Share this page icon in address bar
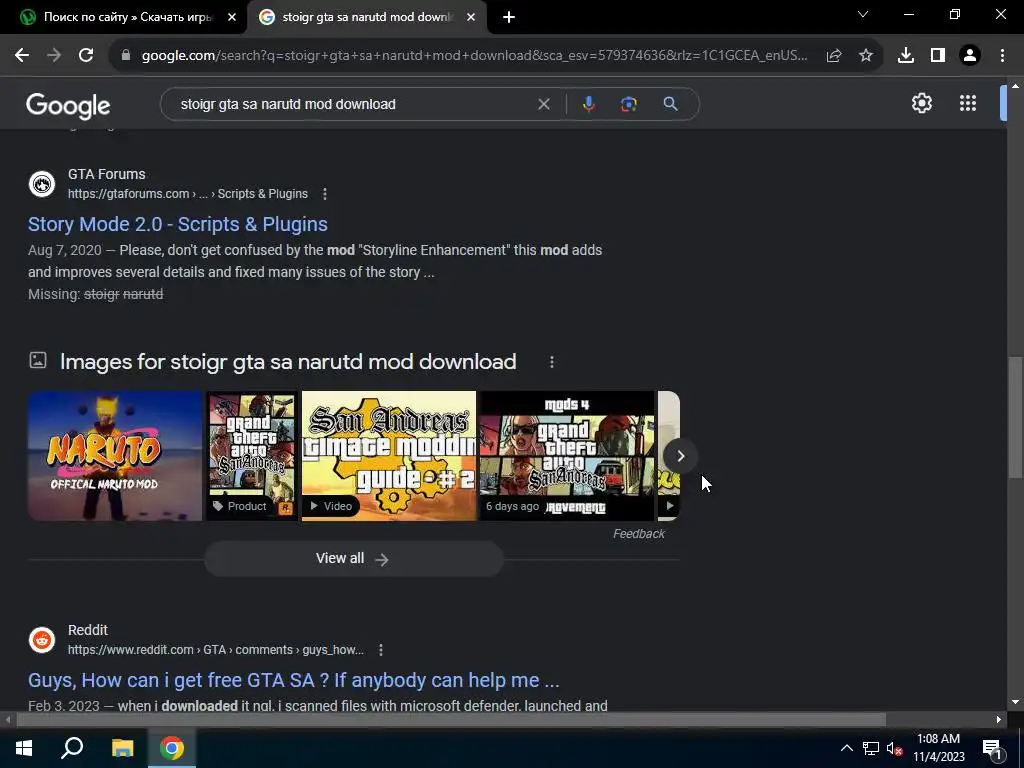The height and width of the screenshot is (768, 1024). 834,56
